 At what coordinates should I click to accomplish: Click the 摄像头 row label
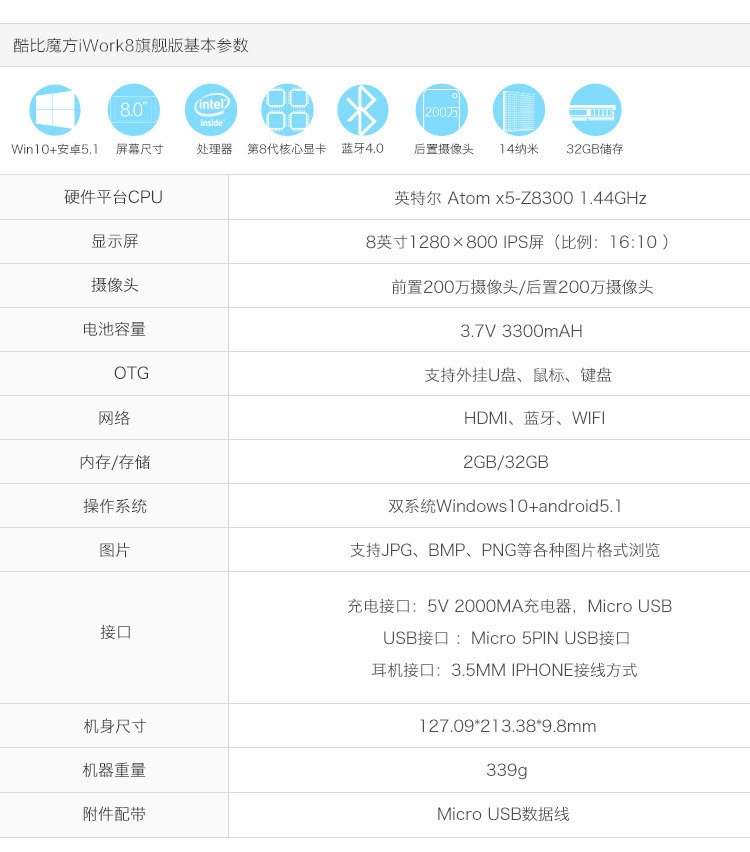pyautogui.click(x=115, y=285)
